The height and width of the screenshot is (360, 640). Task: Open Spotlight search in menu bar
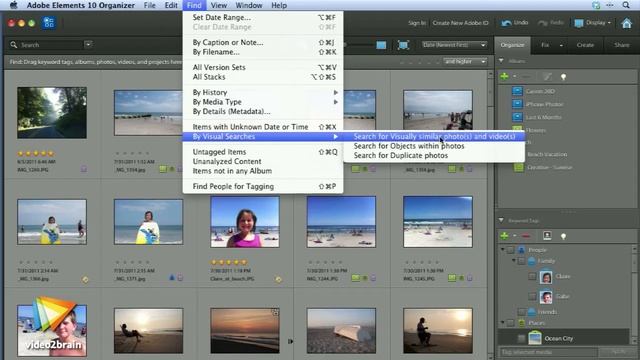click(626, 5)
